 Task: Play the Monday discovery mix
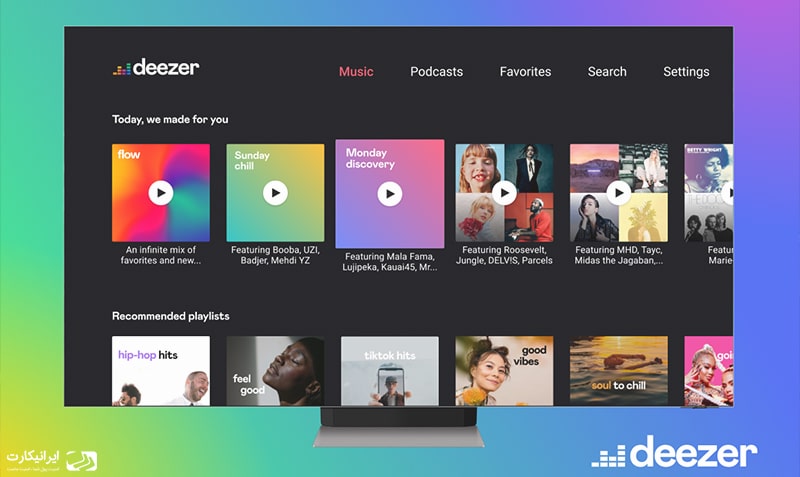tap(390, 194)
